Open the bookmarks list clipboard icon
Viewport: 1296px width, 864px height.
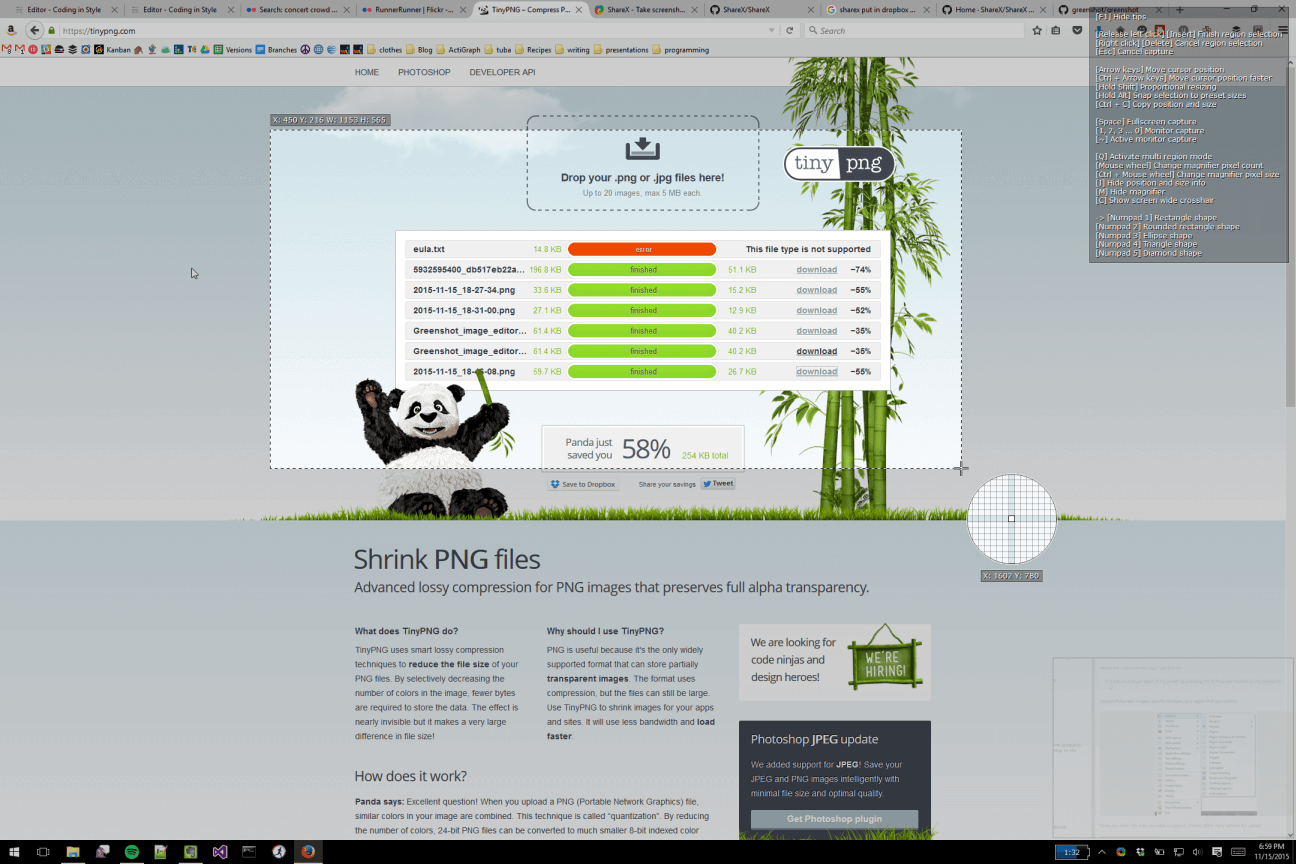pyautogui.click(x=1056, y=31)
